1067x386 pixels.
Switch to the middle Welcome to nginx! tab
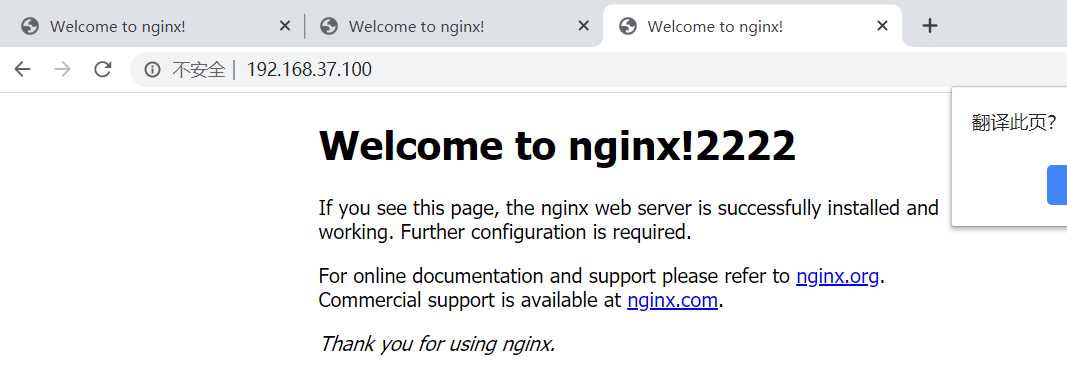(453, 26)
